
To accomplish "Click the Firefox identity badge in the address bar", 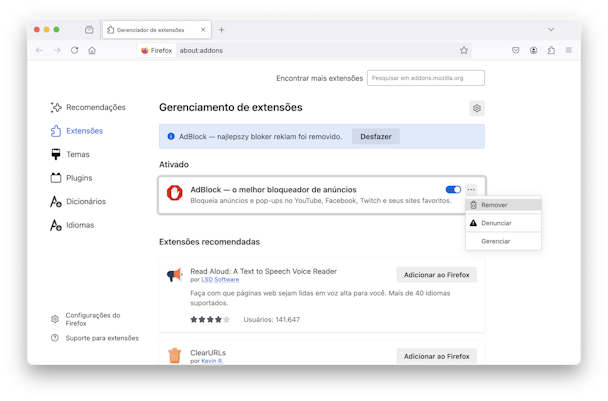I will coord(157,50).
